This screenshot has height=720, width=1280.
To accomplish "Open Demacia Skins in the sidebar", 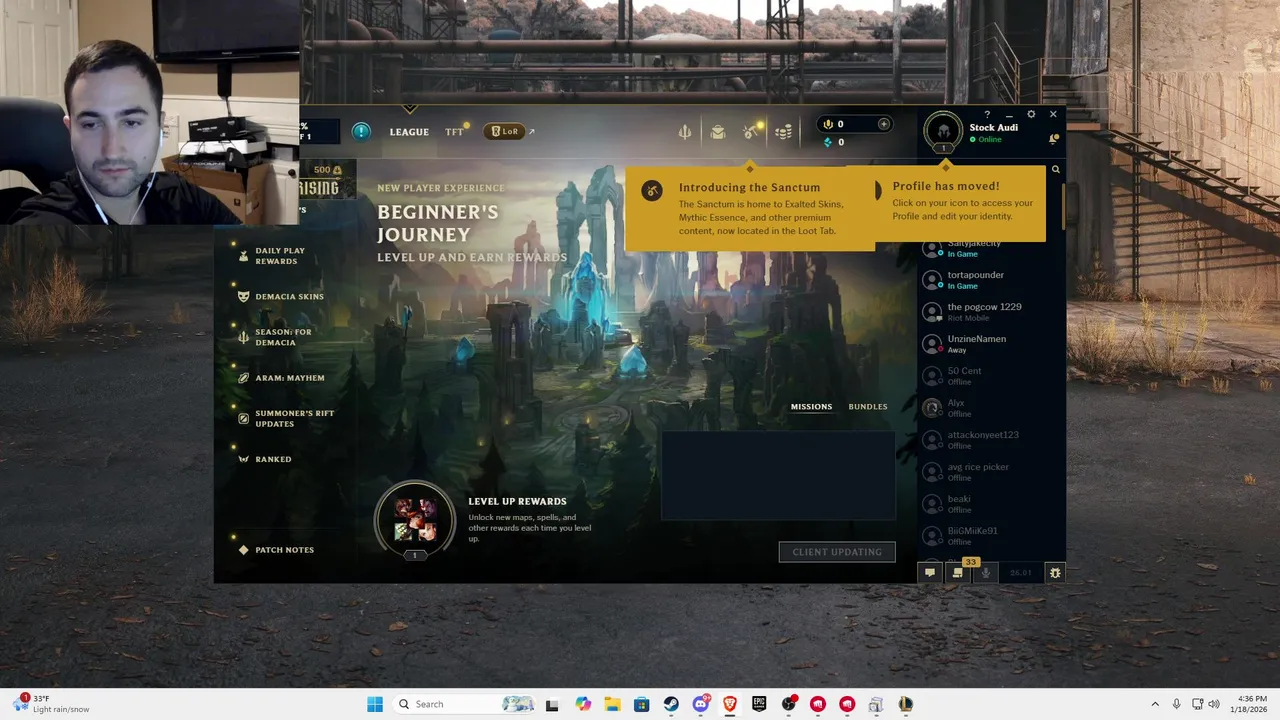I will coord(280,297).
